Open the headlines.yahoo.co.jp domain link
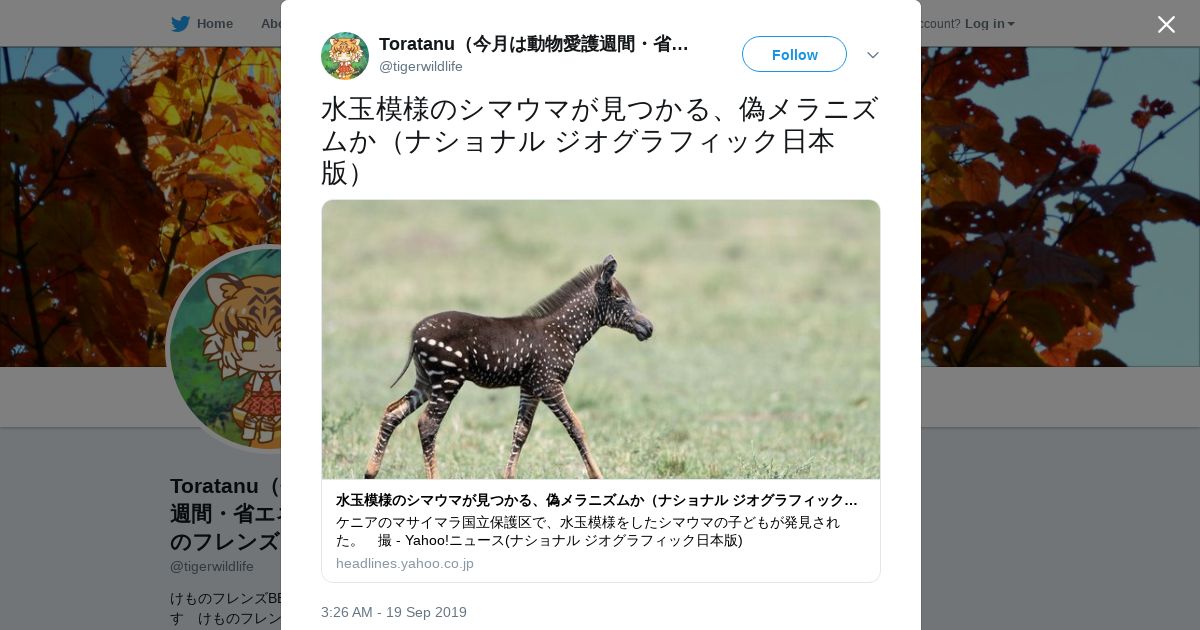 click(x=405, y=563)
